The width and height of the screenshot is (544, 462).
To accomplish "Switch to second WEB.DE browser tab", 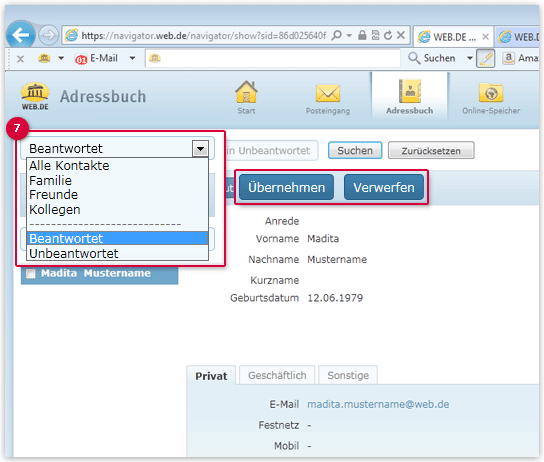I will tap(518, 36).
